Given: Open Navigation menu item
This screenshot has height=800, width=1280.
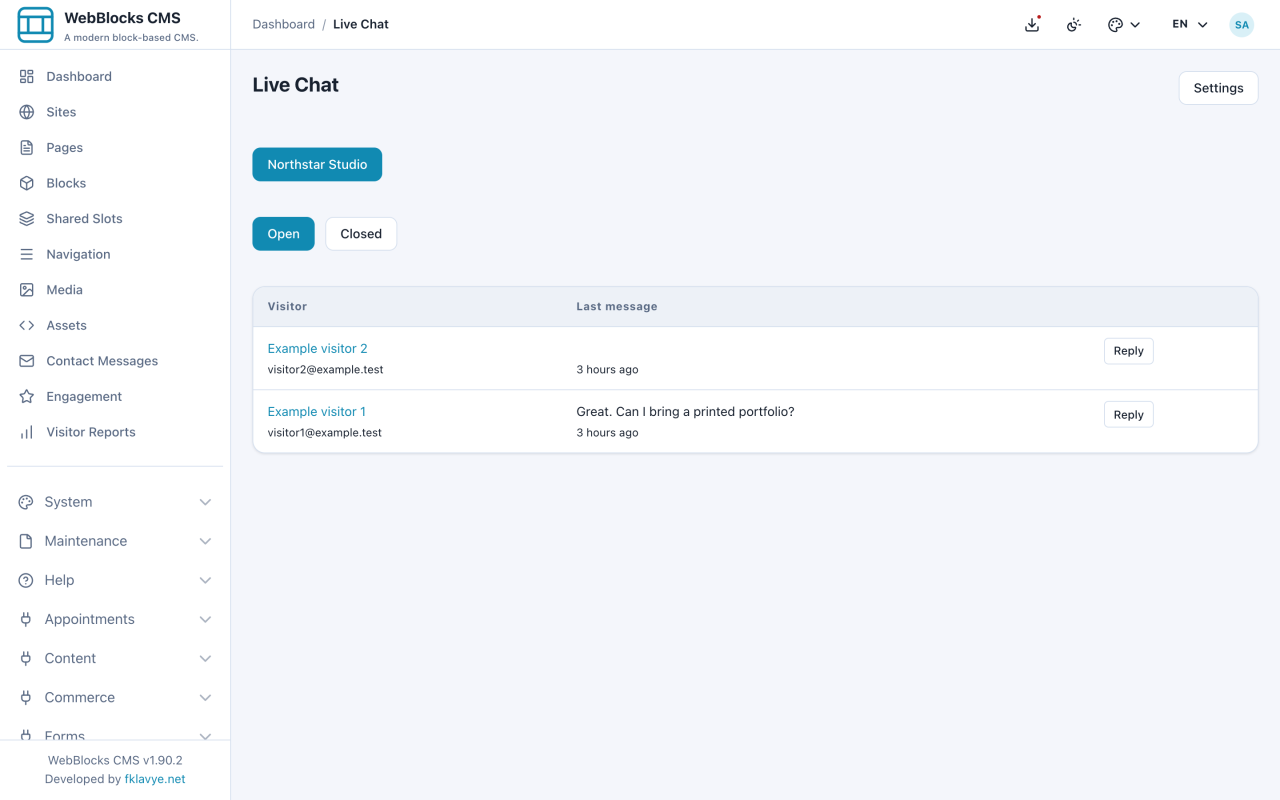Looking at the screenshot, I should [x=115, y=254].
